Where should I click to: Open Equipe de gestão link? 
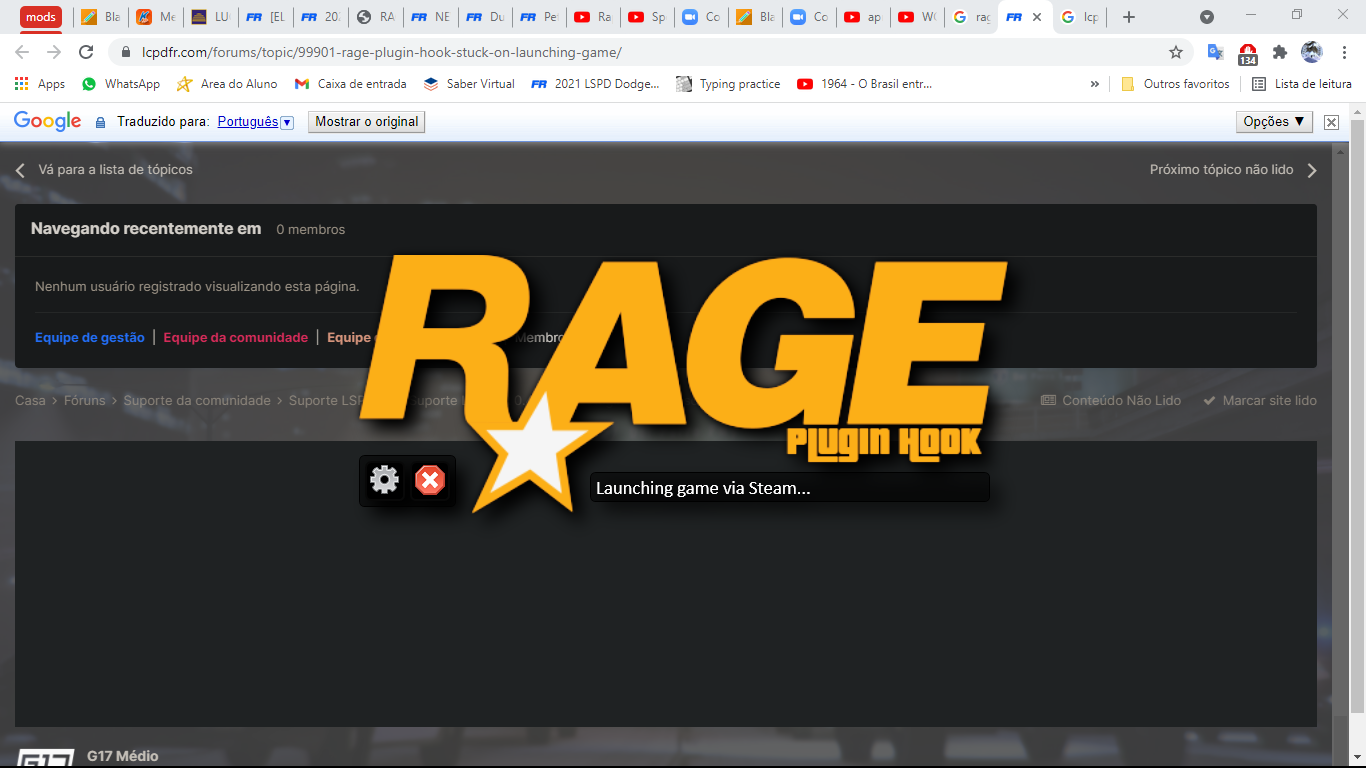[x=90, y=338]
